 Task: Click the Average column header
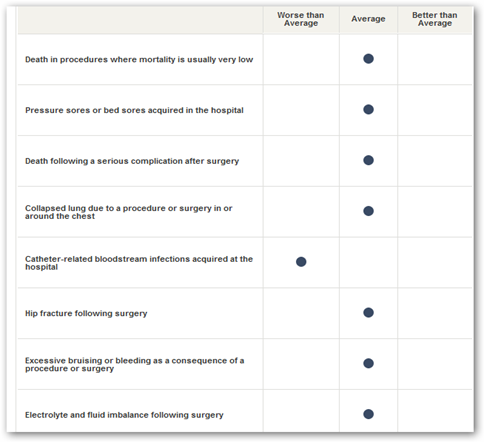point(368,19)
